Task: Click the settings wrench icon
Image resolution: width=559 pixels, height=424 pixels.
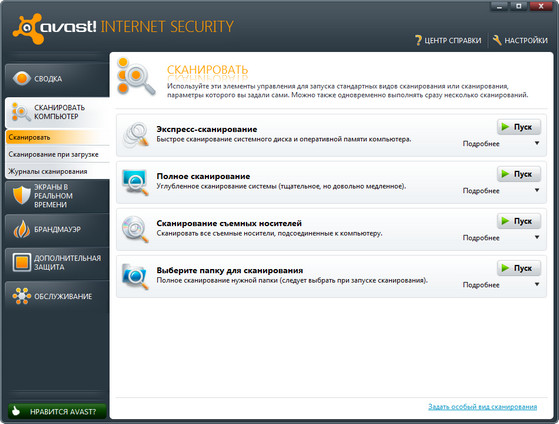Action: (497, 40)
